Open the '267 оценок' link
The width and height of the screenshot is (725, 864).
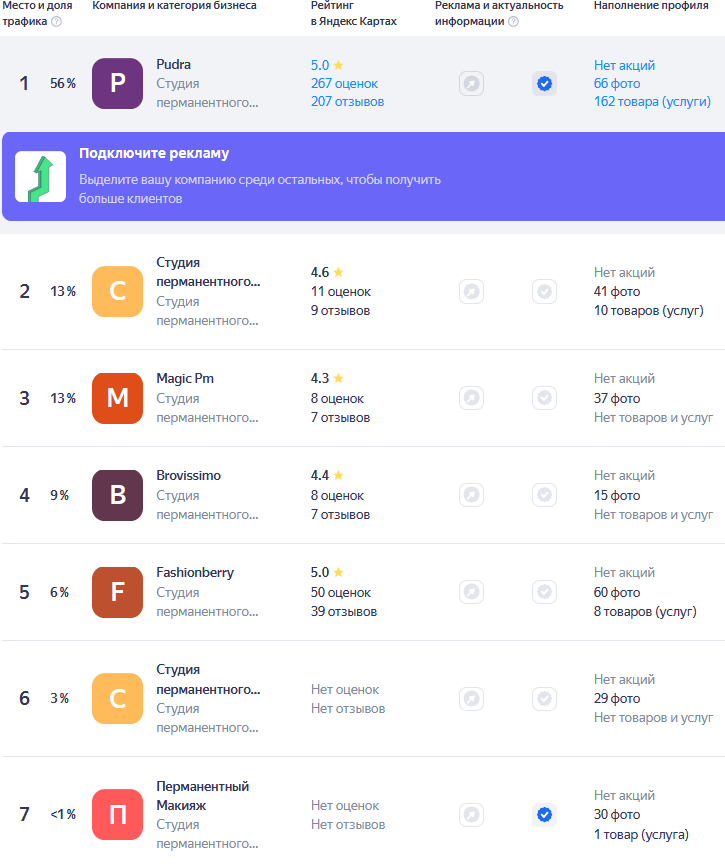pyautogui.click(x=344, y=84)
